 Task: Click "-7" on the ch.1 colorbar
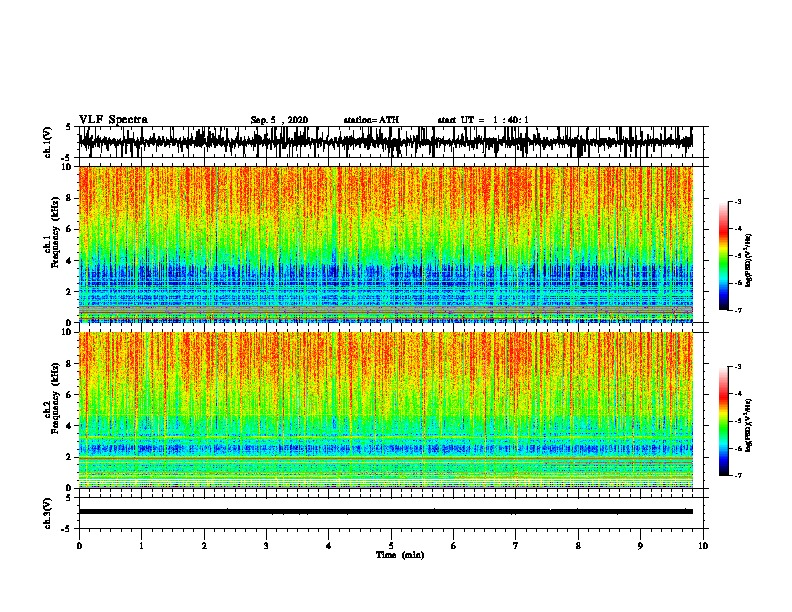tap(738, 310)
